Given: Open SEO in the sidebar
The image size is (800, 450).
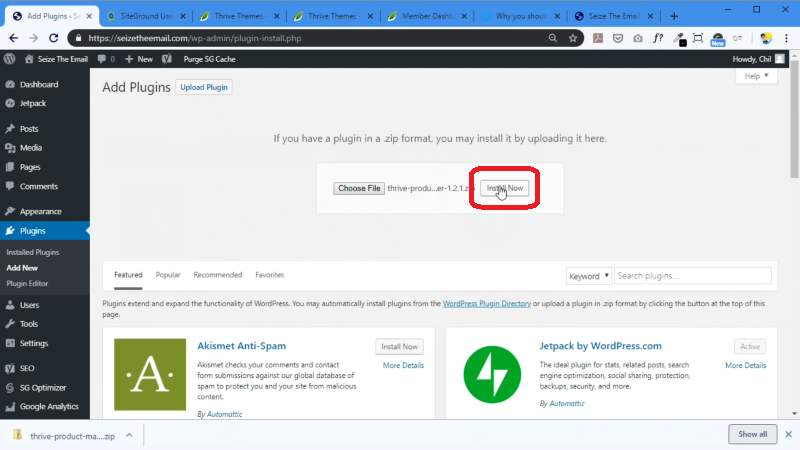Looking at the screenshot, I should (x=27, y=368).
